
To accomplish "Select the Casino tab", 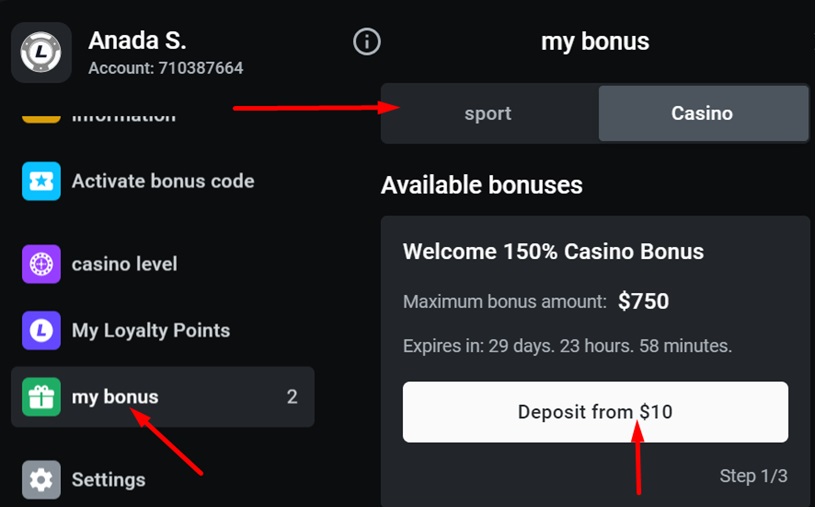I will point(702,114).
